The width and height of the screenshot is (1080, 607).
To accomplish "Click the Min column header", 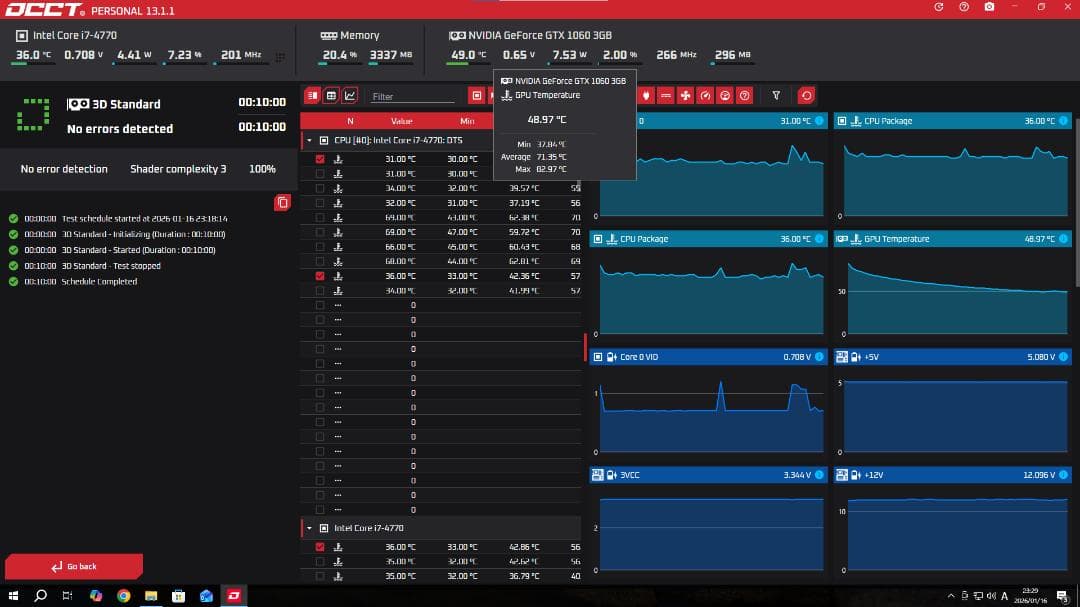I will (x=467, y=121).
